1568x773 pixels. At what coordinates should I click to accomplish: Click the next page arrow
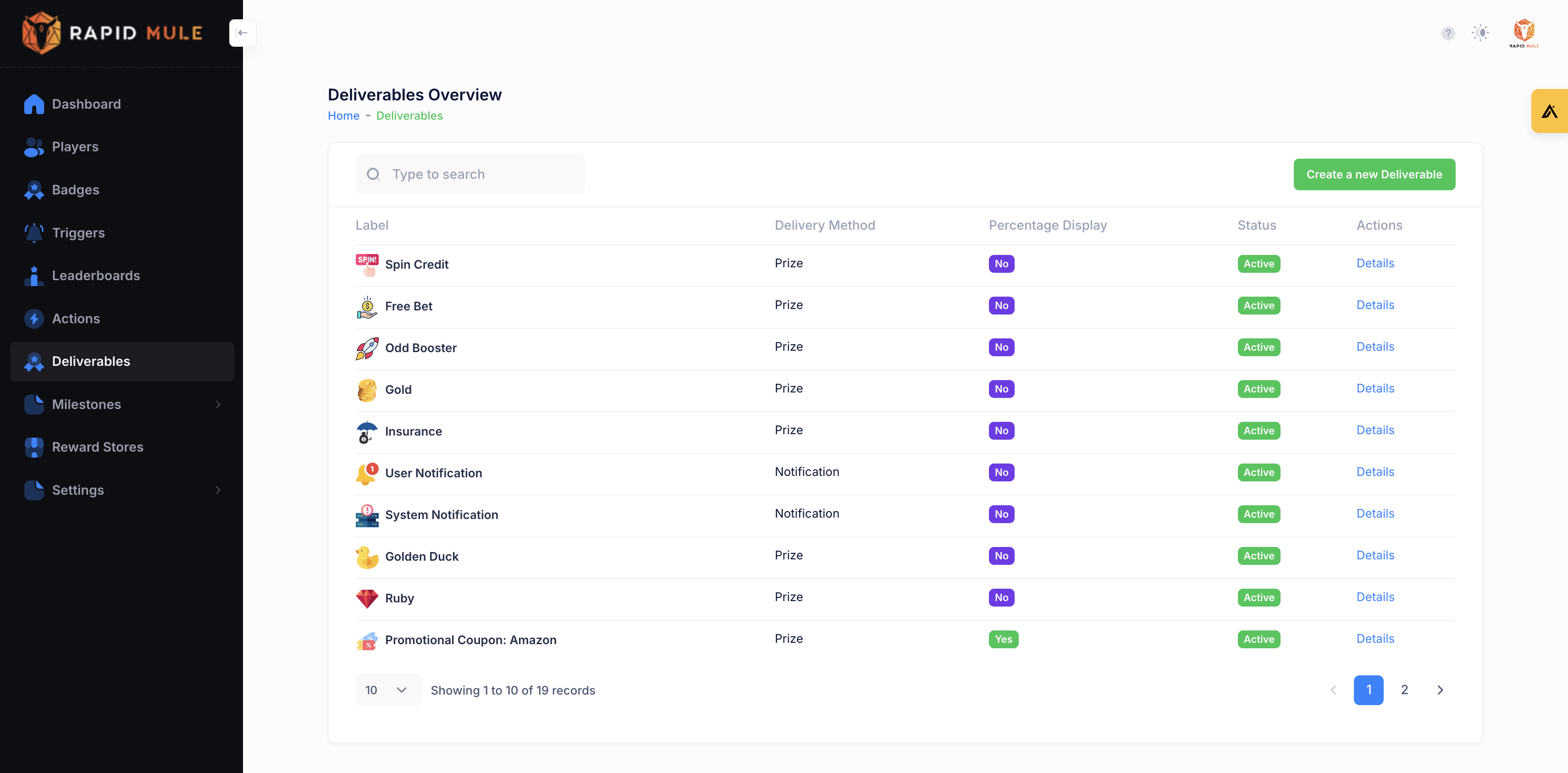(1440, 690)
